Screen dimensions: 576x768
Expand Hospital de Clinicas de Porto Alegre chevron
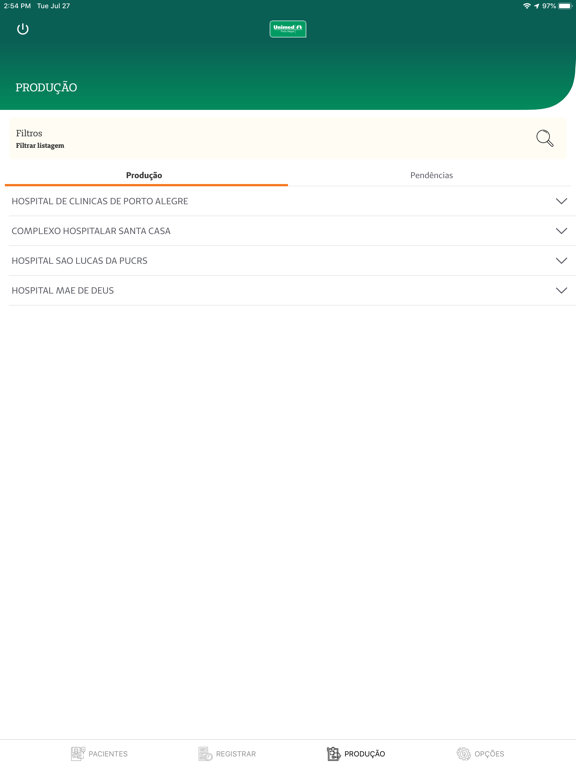click(561, 201)
